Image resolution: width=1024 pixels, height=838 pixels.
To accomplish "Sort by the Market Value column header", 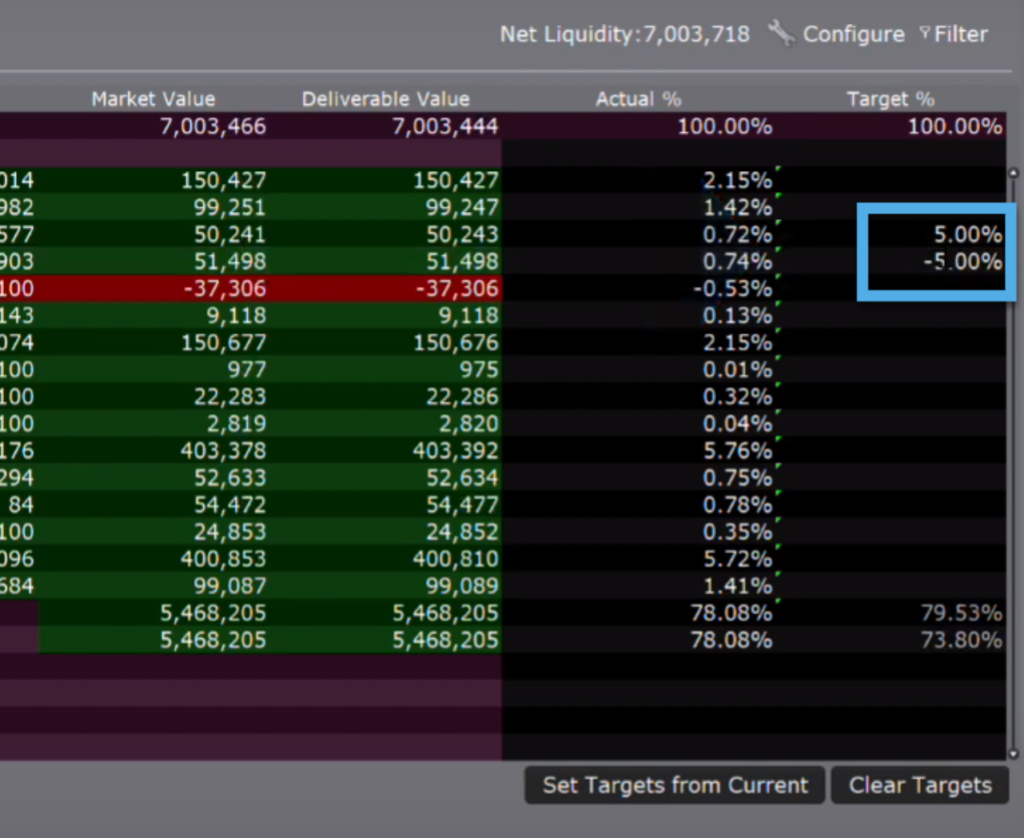I will point(153,99).
